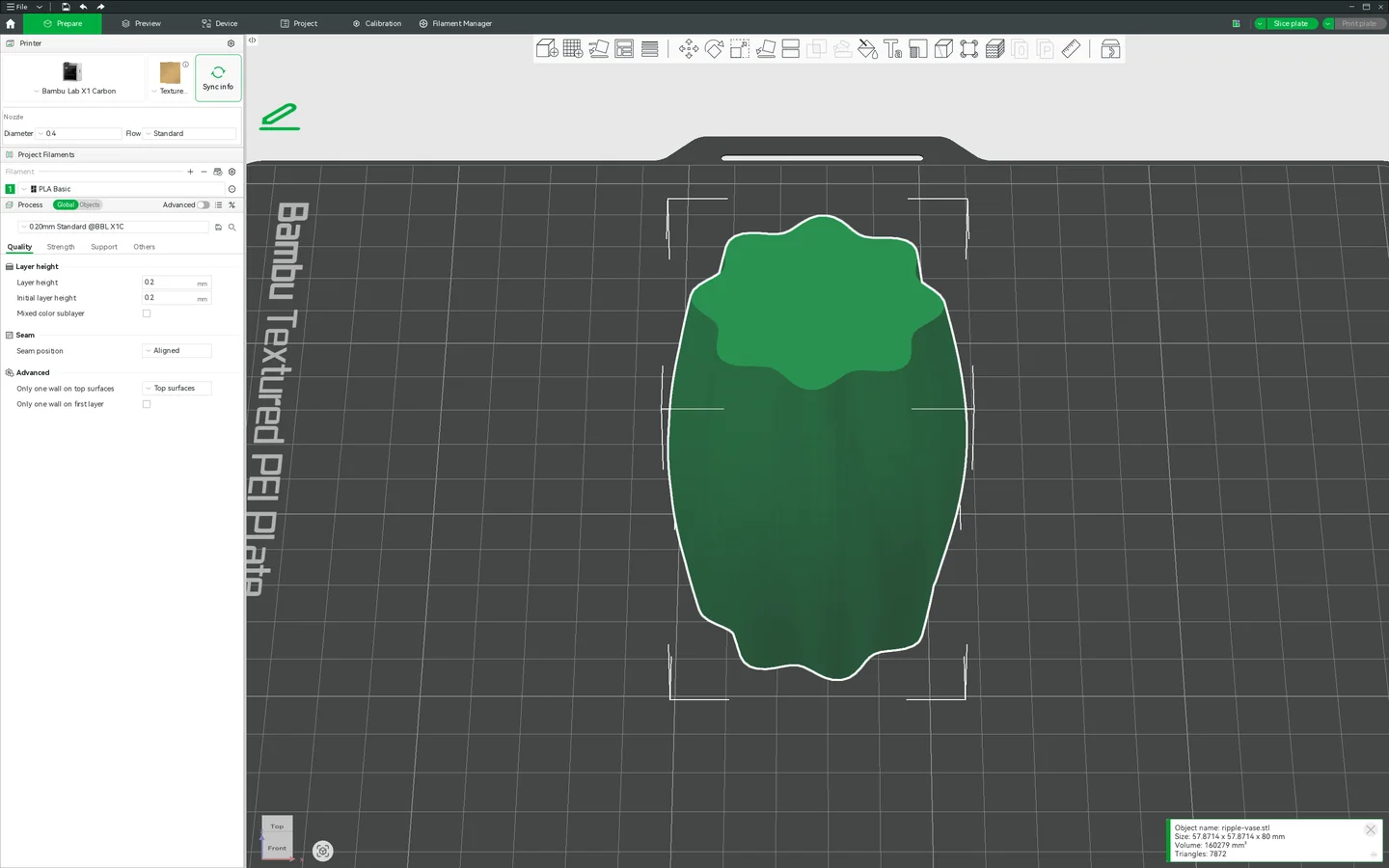Click the filament 1 green color swatch

(10, 189)
